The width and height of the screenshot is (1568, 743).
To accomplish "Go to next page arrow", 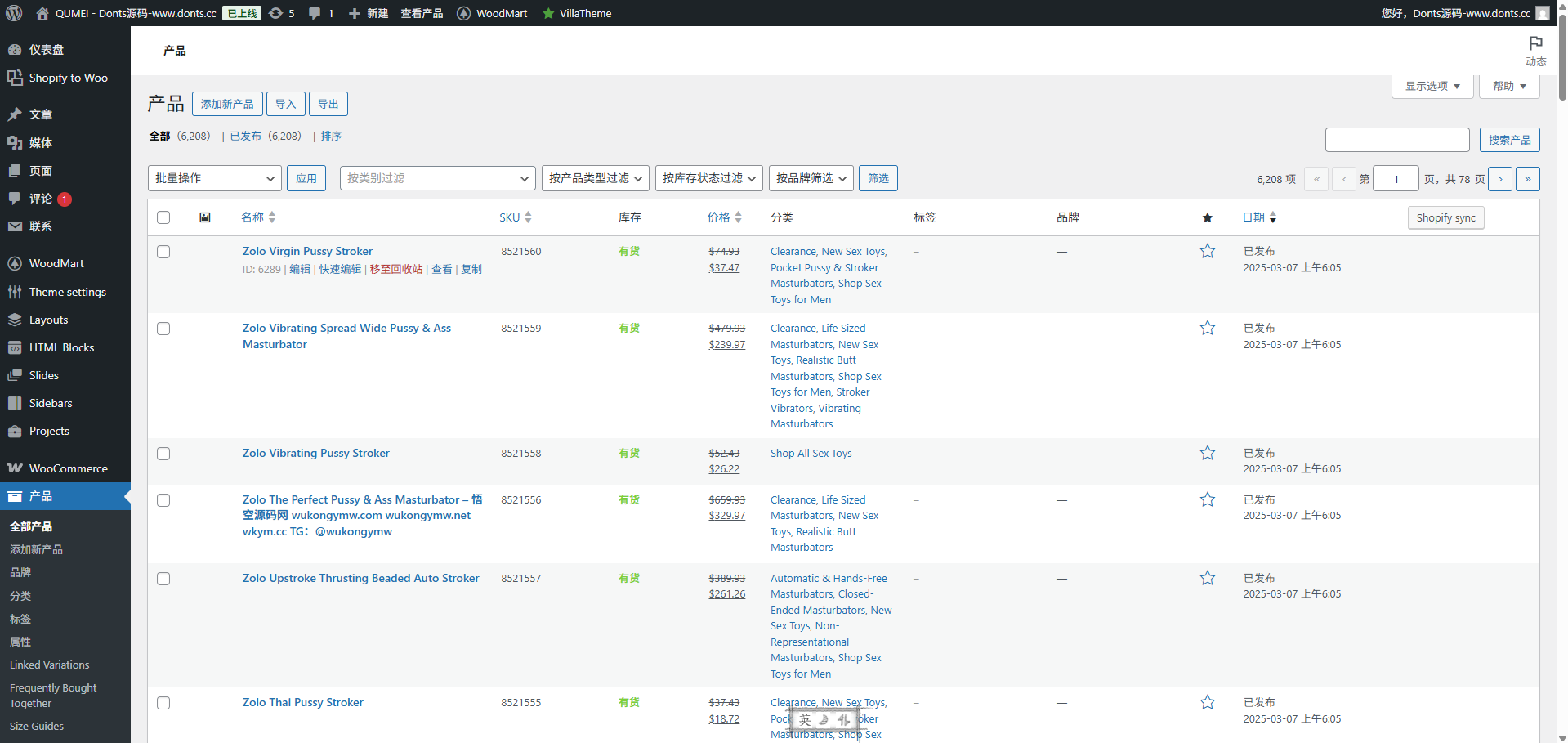I will [1500, 179].
